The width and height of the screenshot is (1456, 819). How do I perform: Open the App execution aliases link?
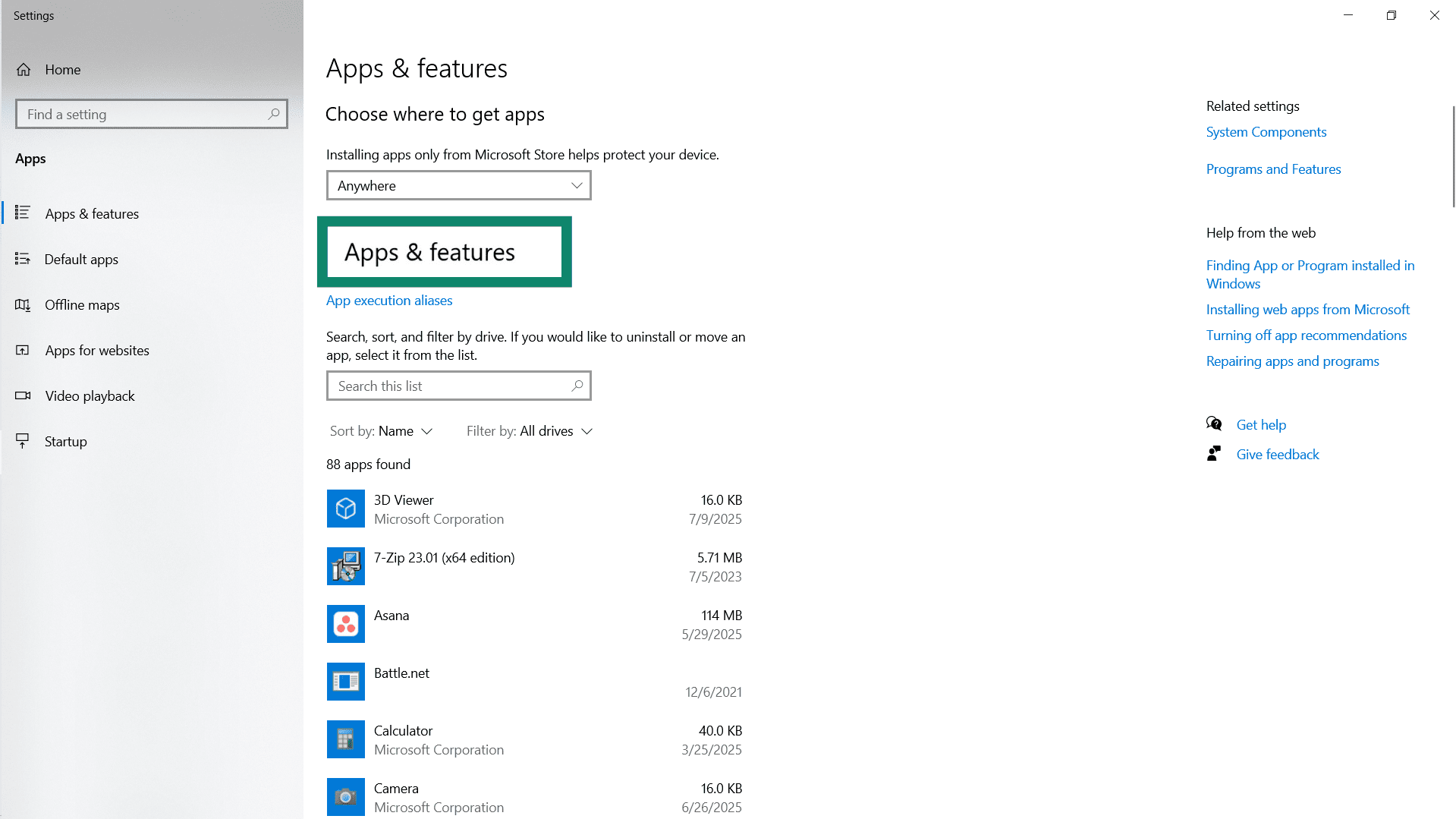[x=388, y=301]
